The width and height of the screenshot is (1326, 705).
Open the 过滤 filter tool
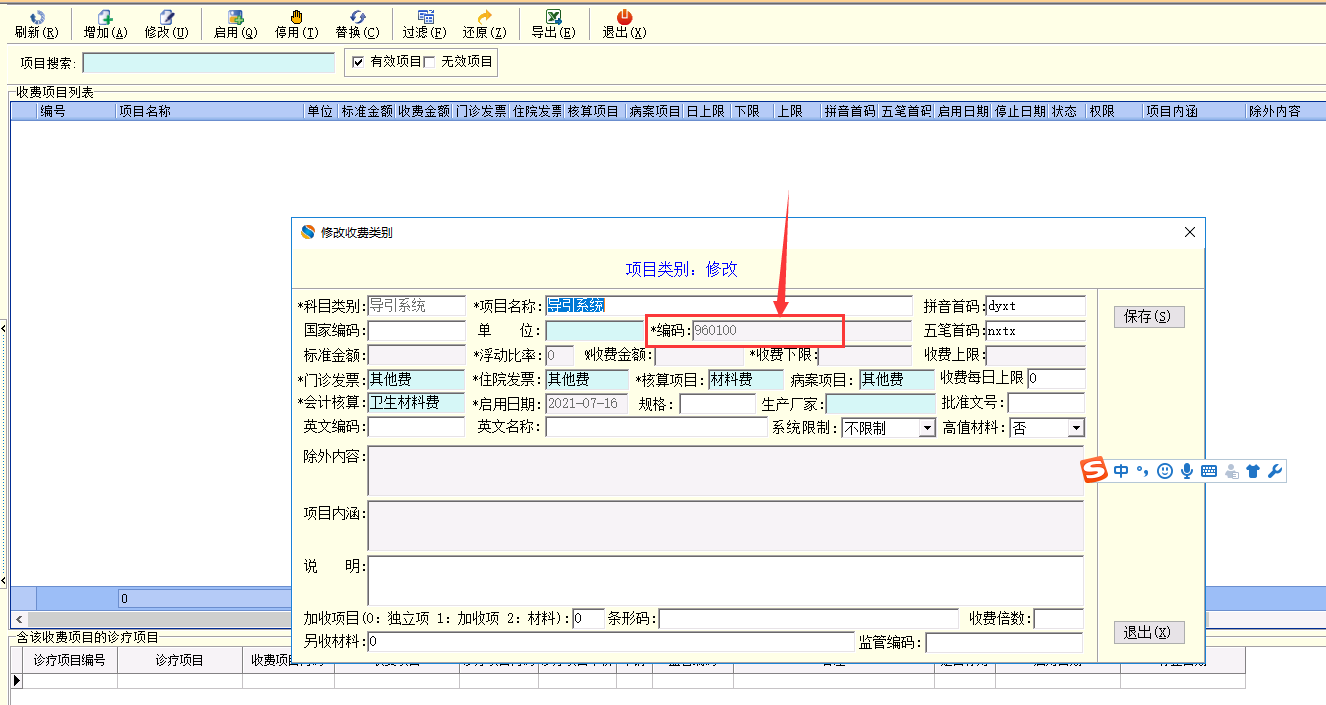tap(424, 17)
